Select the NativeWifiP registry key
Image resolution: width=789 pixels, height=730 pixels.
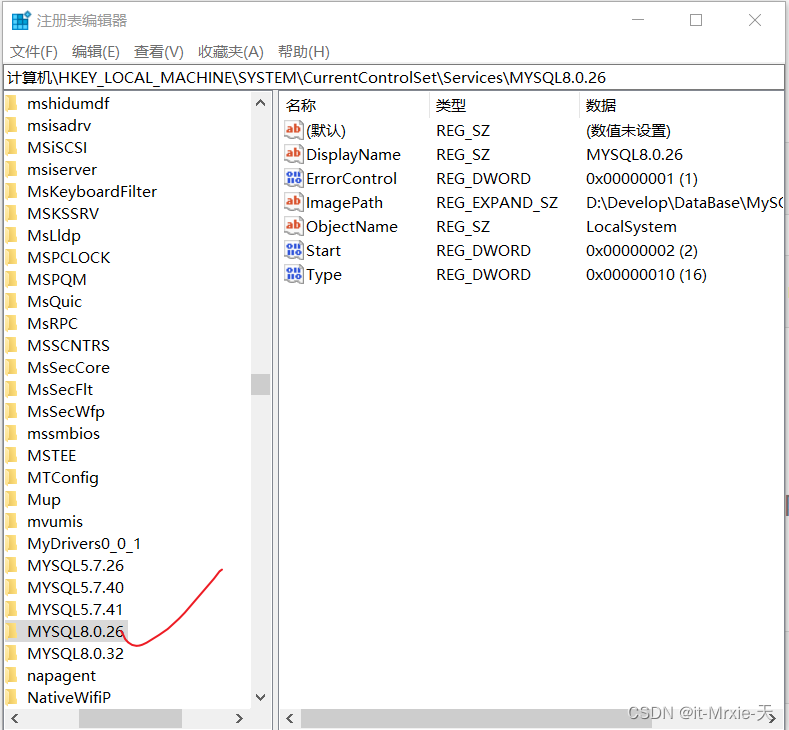(69, 697)
